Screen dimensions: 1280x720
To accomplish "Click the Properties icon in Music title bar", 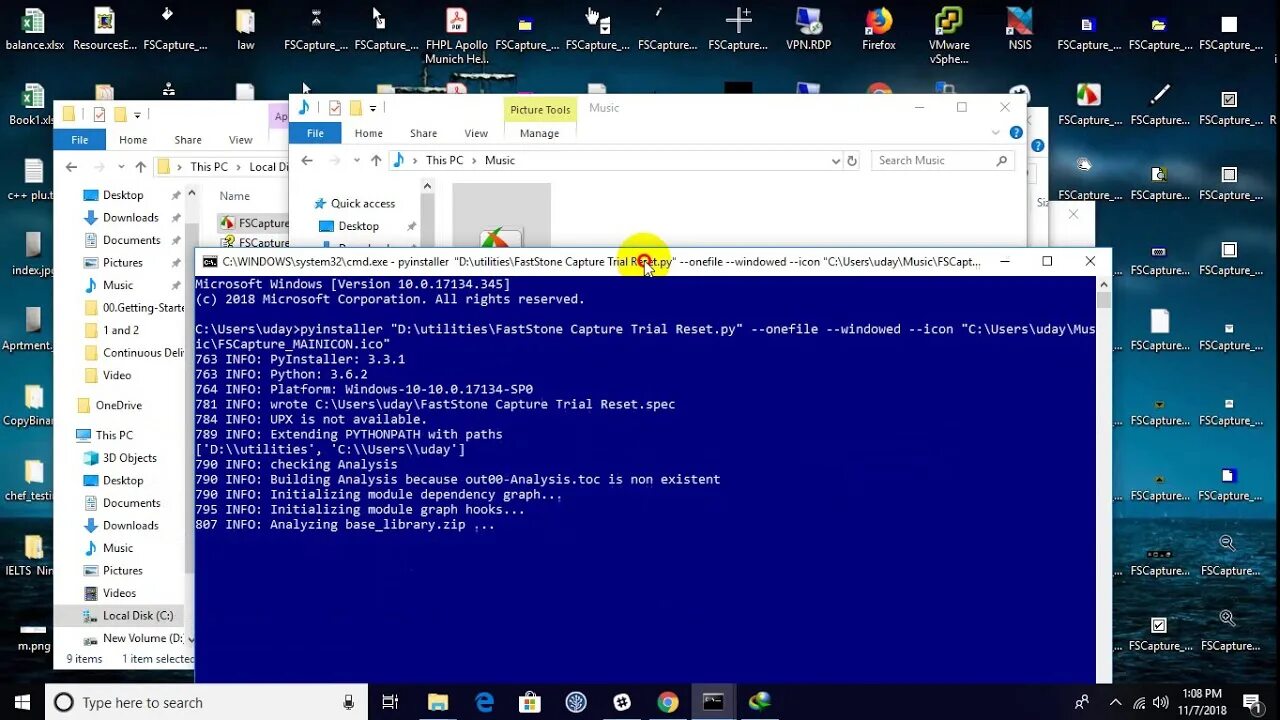I will click(x=335, y=107).
